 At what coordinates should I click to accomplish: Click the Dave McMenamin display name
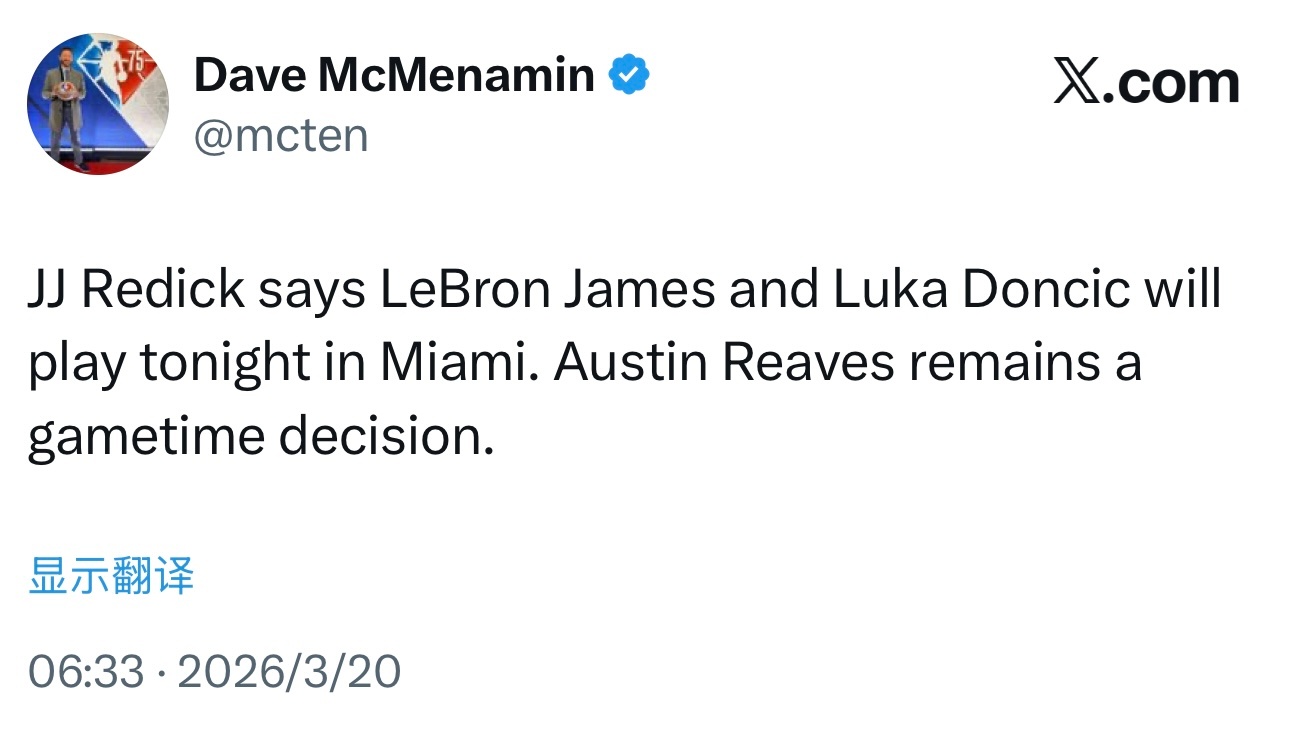pyautogui.click(x=394, y=76)
